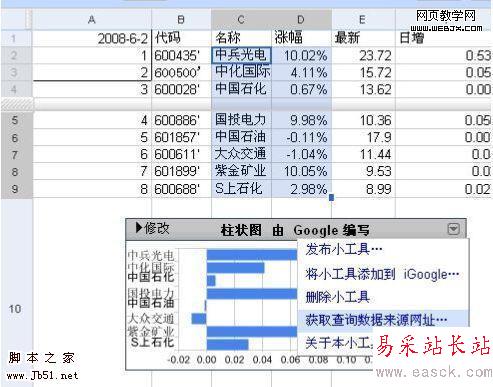Click cell containing S上石化

point(241,189)
